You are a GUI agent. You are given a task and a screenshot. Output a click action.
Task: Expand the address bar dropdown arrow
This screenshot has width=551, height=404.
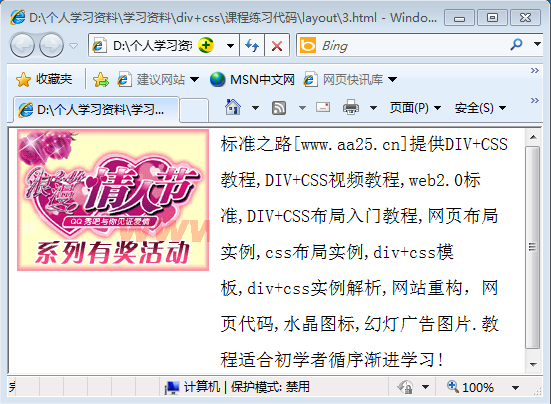click(x=231, y=45)
